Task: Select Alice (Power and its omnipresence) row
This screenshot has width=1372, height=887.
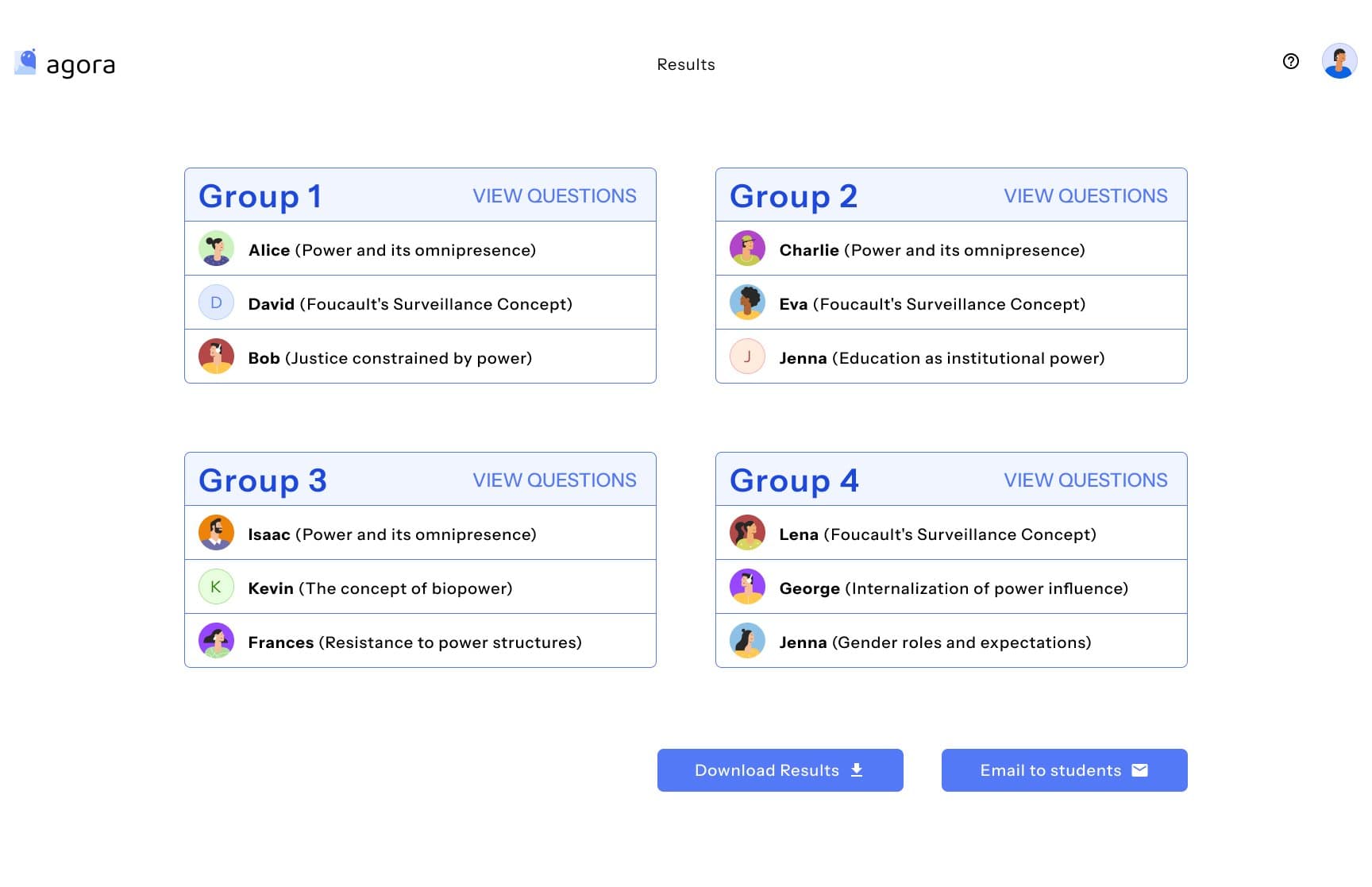Action: tap(420, 249)
